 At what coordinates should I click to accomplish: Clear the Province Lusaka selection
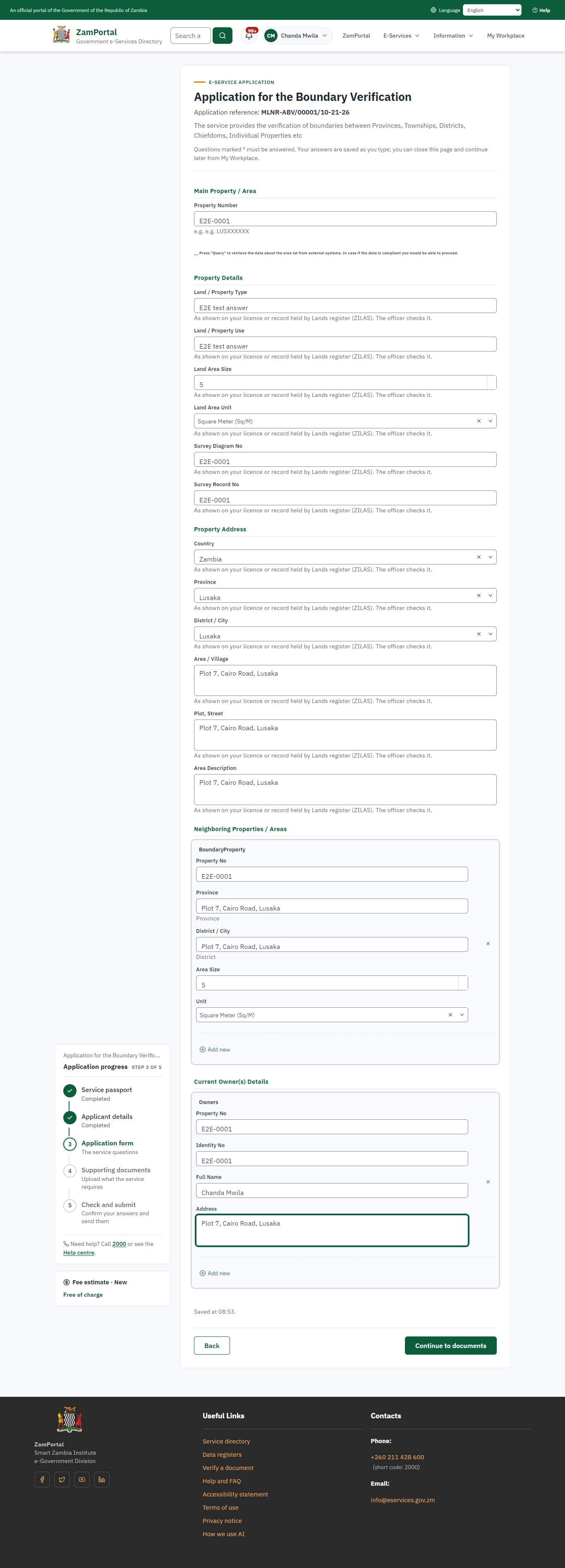[x=479, y=595]
